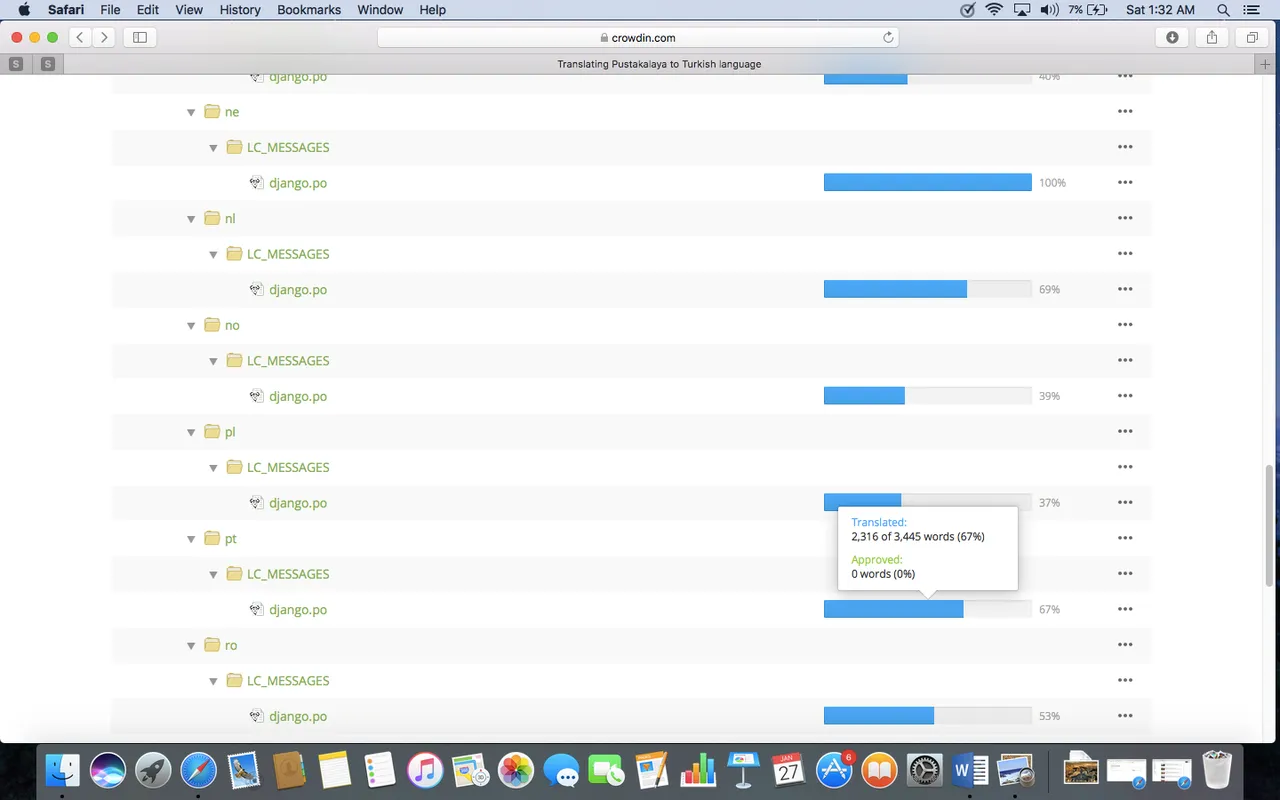Click the 100% progress bar
This screenshot has height=800, width=1280.
pyautogui.click(x=927, y=182)
